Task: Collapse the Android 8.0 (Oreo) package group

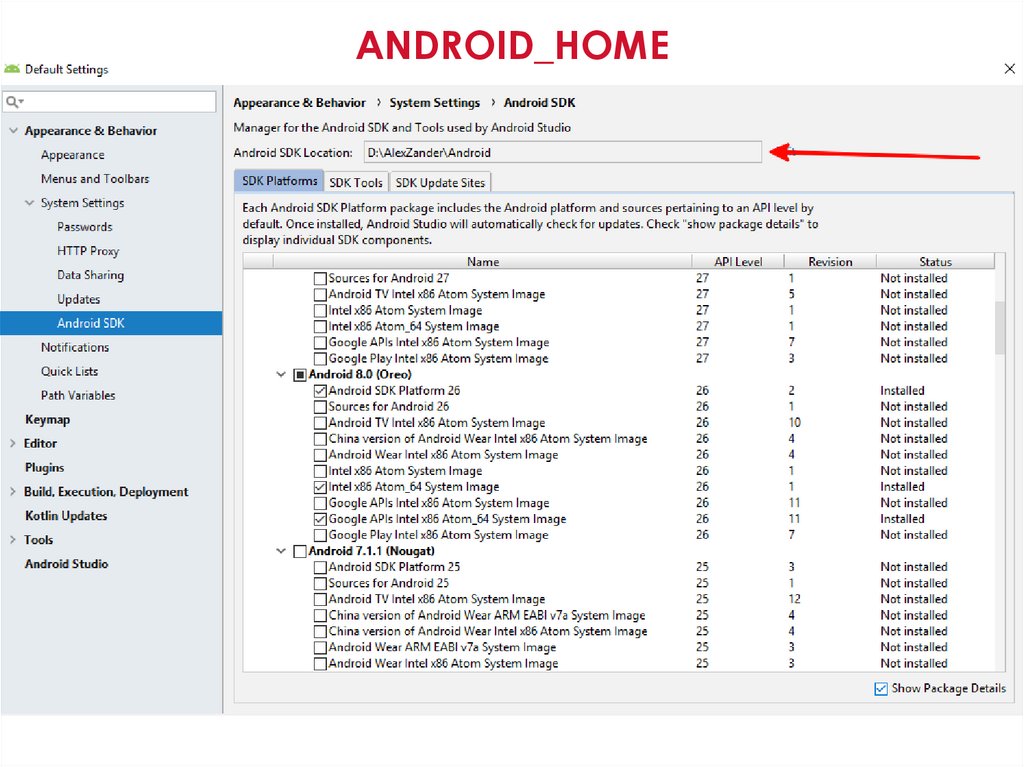Action: click(x=281, y=374)
